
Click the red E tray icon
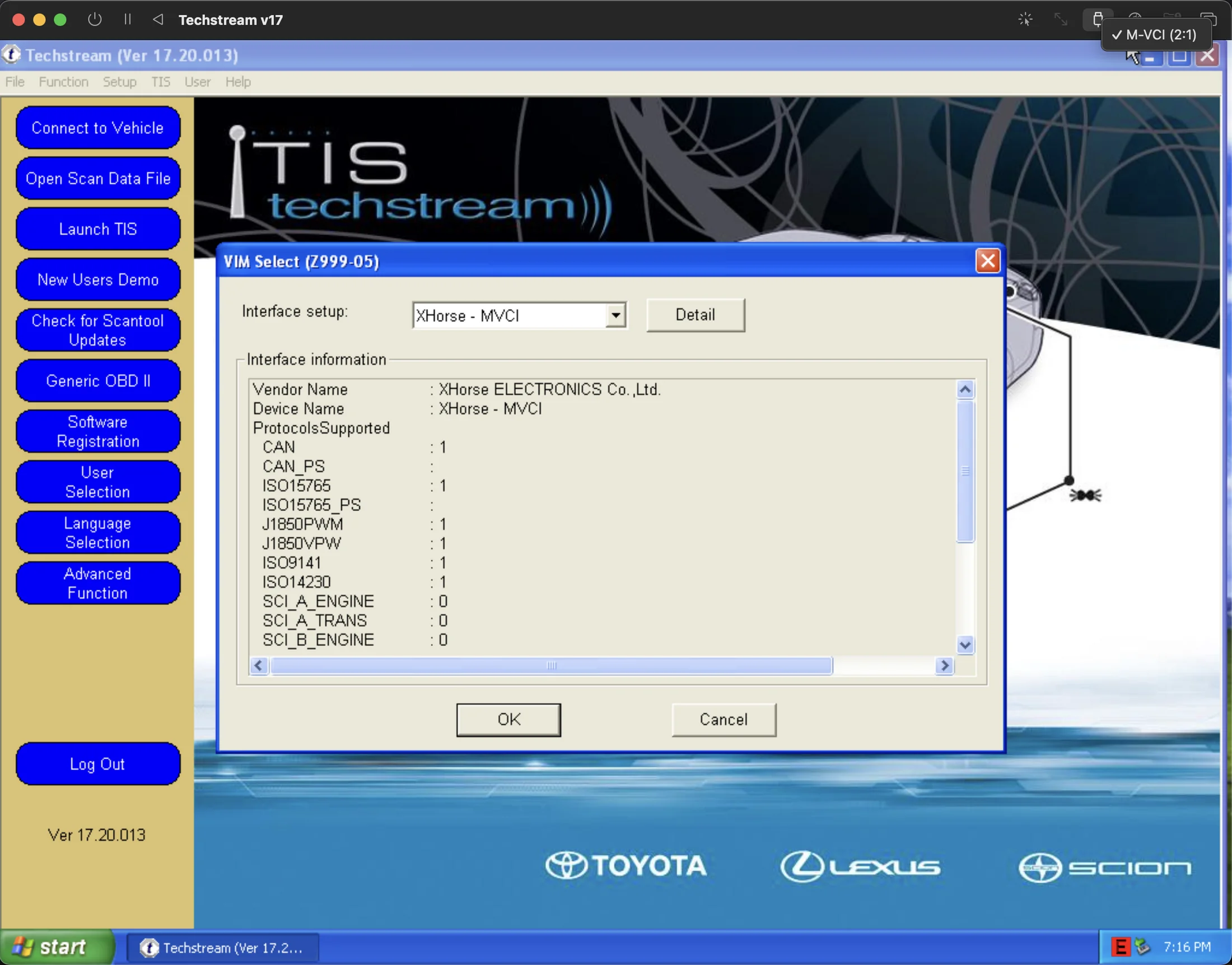pyautogui.click(x=1119, y=947)
